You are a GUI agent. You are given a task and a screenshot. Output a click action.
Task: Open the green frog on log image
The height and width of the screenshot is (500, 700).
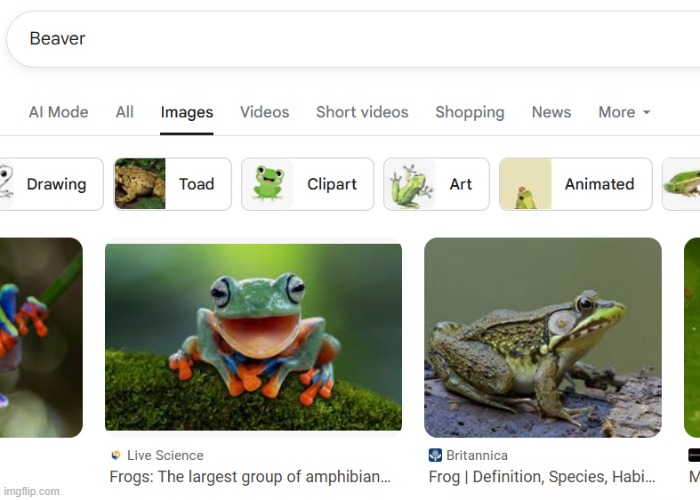pyautogui.click(x=542, y=337)
